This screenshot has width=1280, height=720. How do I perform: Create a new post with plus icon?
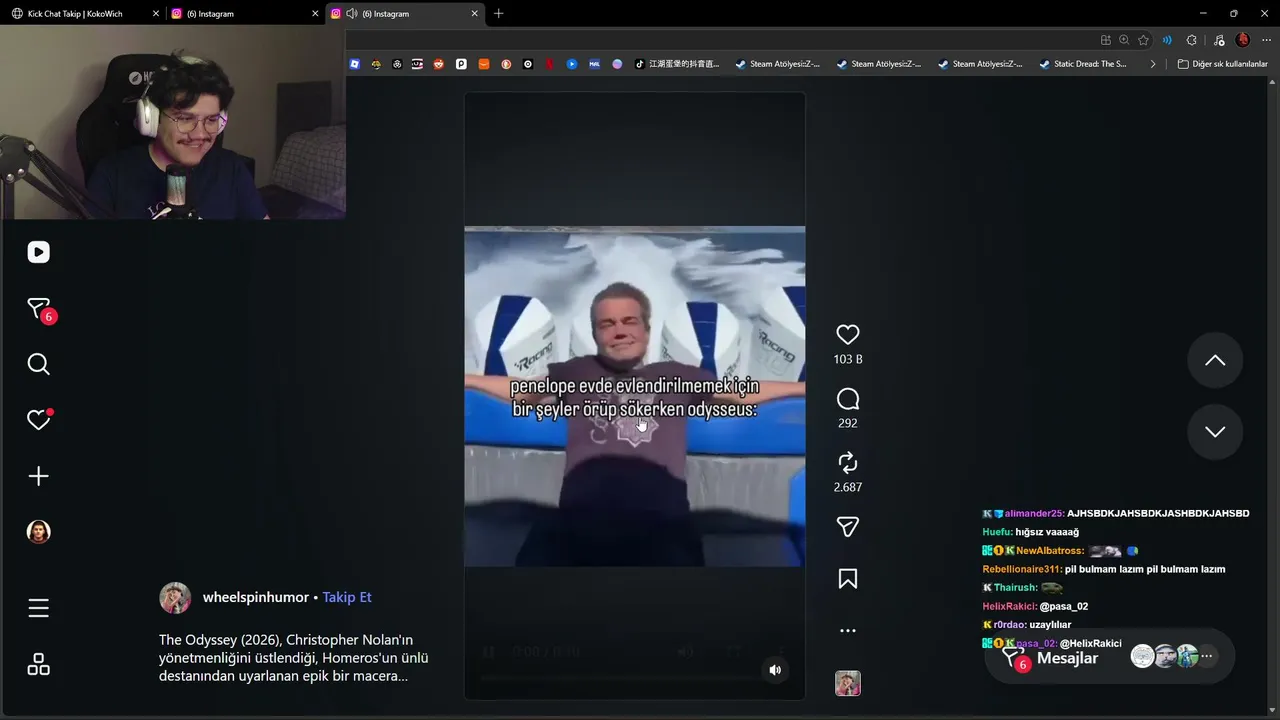click(x=38, y=476)
